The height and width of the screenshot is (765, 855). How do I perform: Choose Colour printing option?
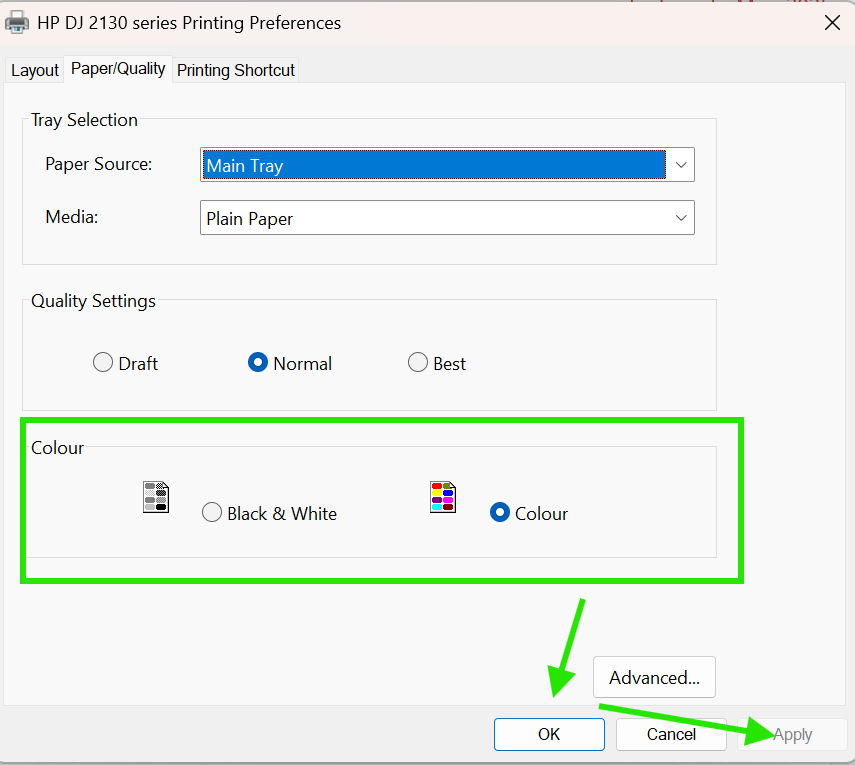[529, 513]
